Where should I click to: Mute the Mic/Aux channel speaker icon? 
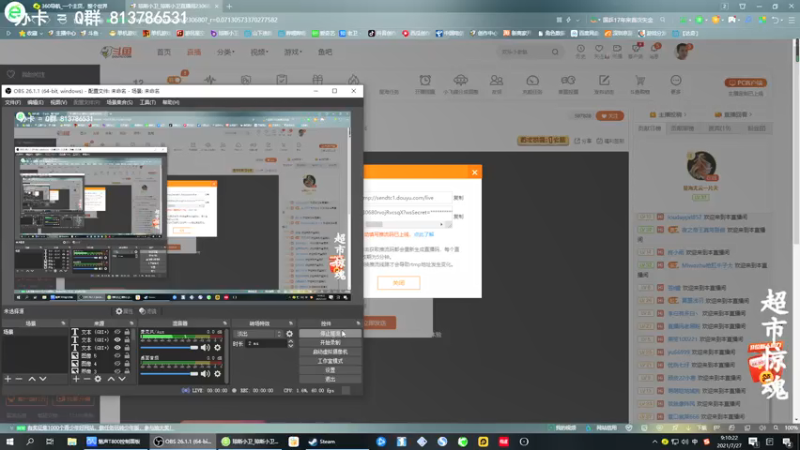pyautogui.click(x=205, y=347)
